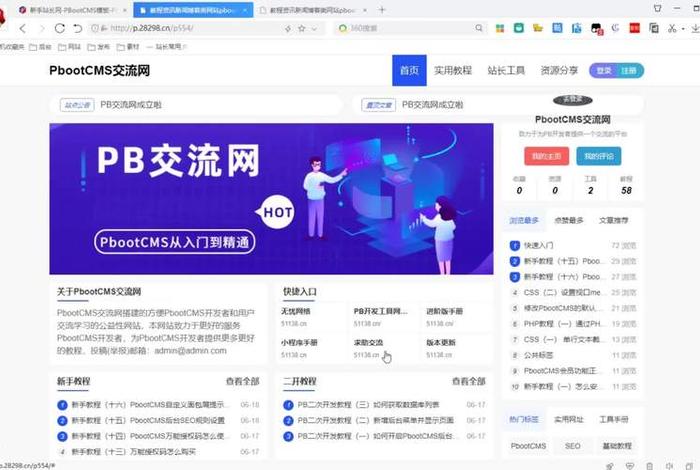Close the active blue browser tab

245,10
